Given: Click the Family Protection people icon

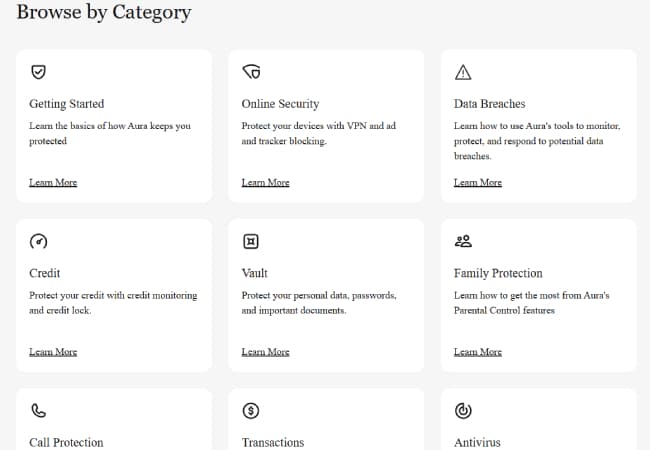Looking at the screenshot, I should pos(463,241).
